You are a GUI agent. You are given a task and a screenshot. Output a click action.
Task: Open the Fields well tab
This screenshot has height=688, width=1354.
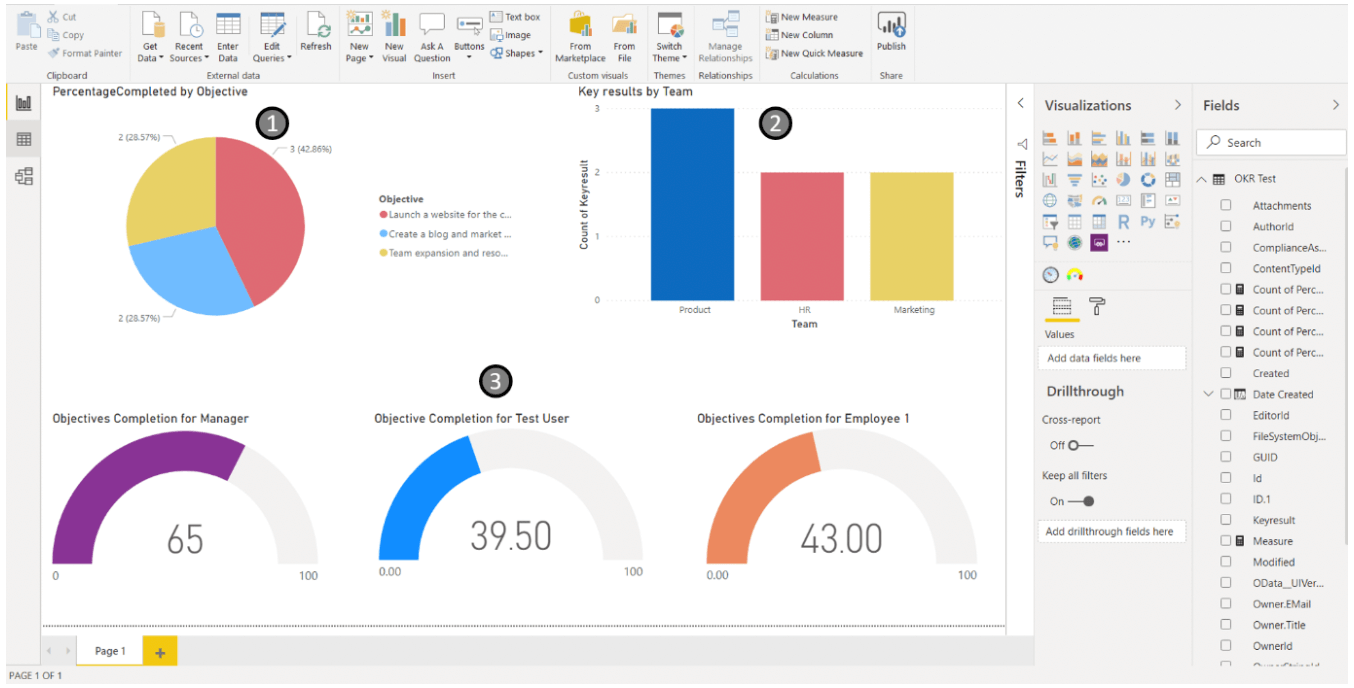tap(1062, 307)
